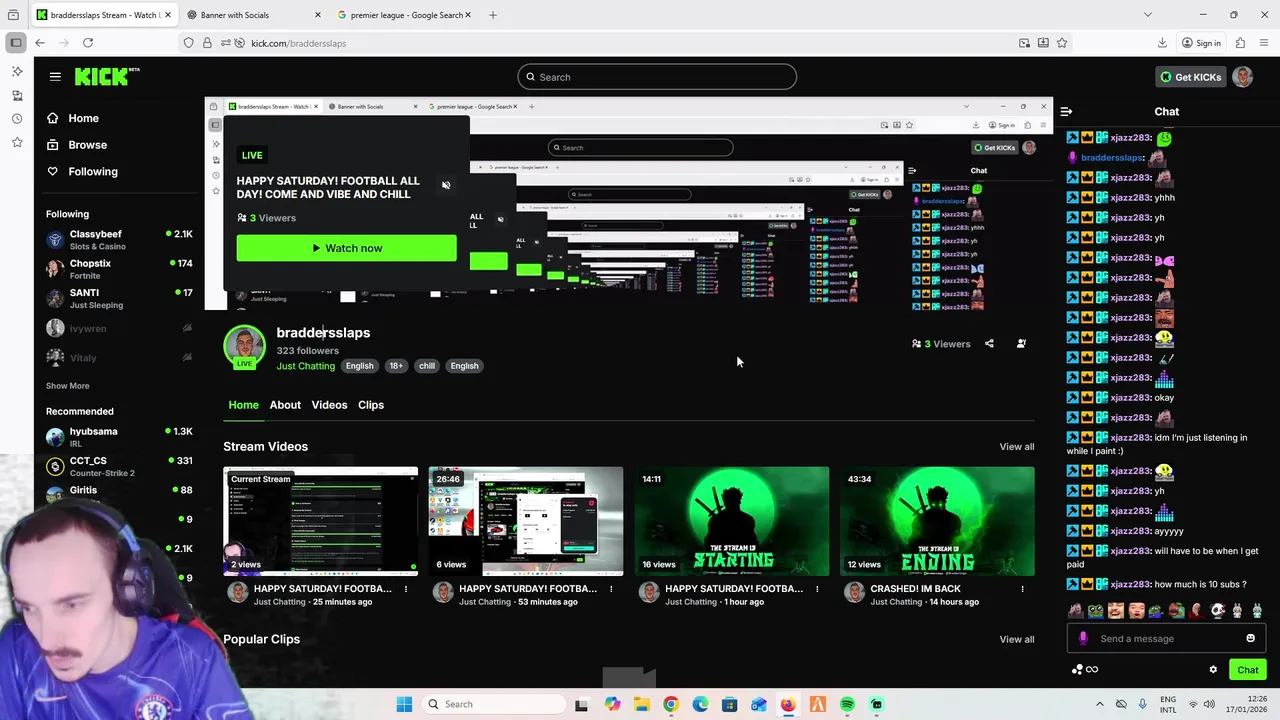This screenshot has width=1280, height=720.
Task: Collapse the chat panel with arrow icon
Action: pos(1066,112)
